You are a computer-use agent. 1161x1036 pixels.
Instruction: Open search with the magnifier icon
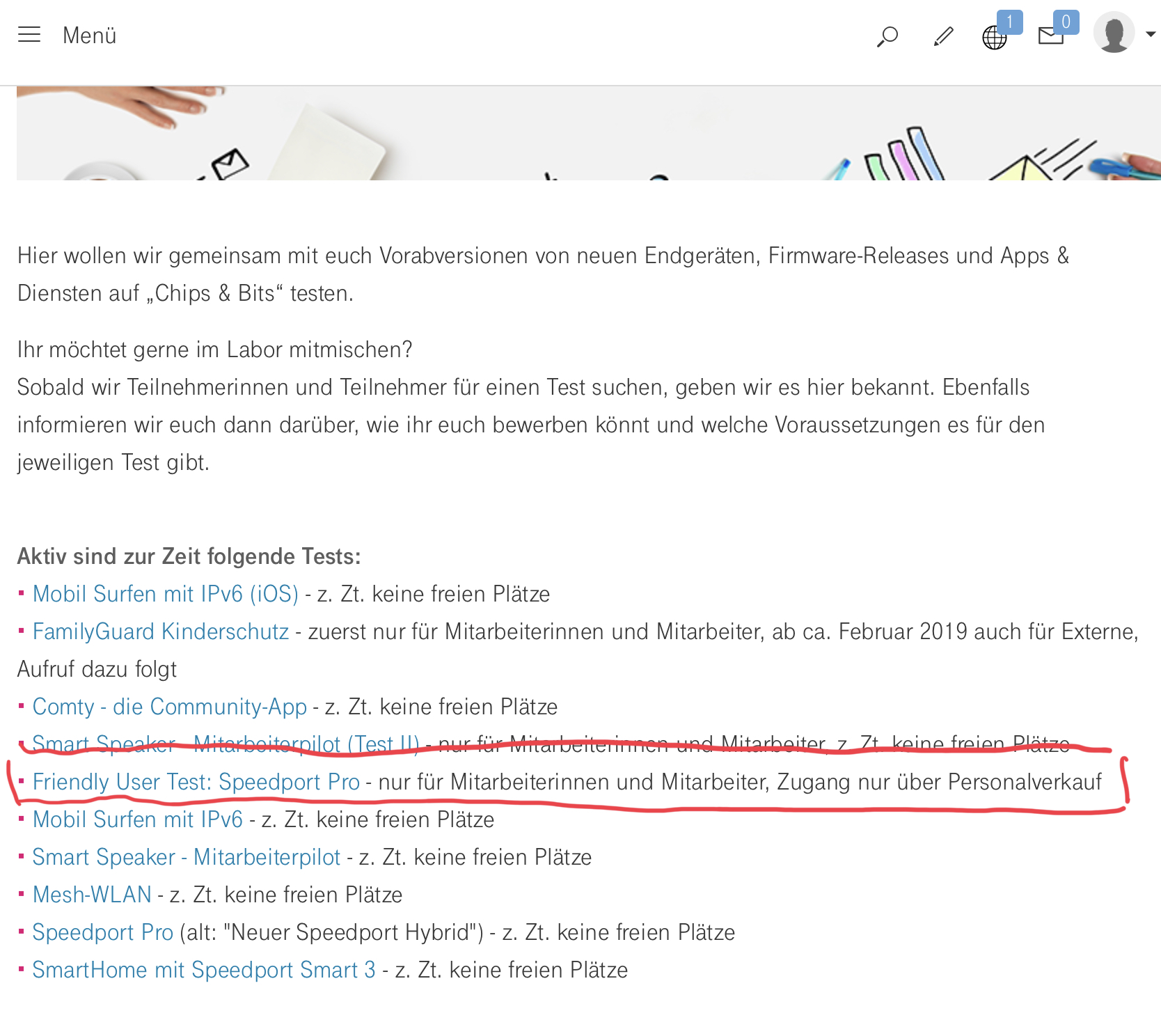[887, 36]
